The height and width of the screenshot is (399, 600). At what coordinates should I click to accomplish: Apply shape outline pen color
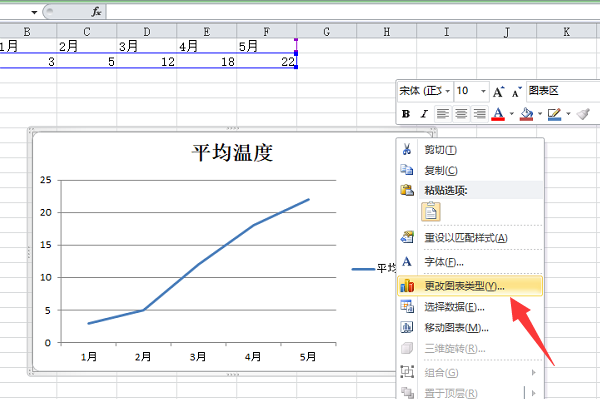click(555, 114)
